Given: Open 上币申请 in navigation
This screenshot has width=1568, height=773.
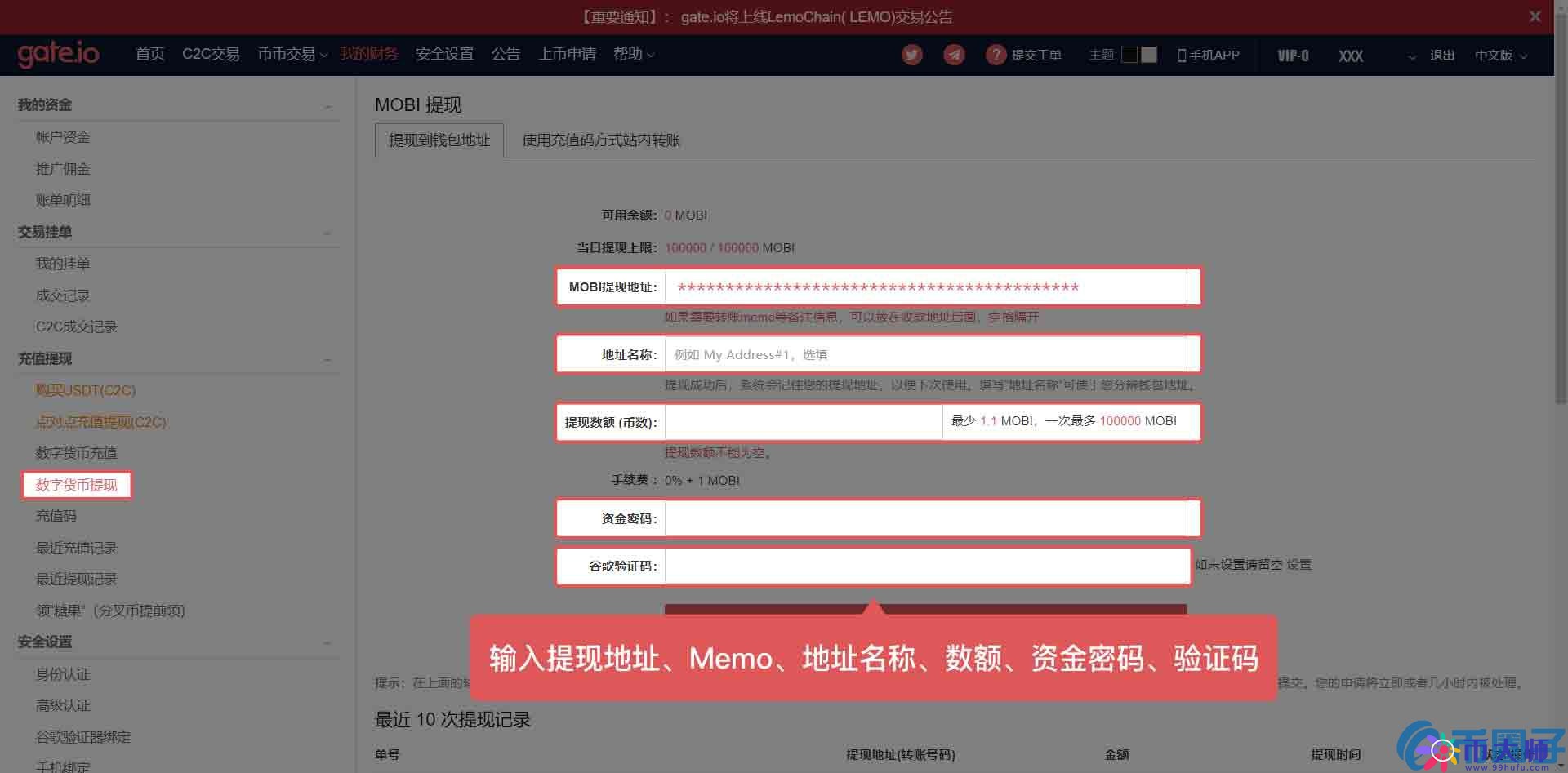Looking at the screenshot, I should 567,54.
